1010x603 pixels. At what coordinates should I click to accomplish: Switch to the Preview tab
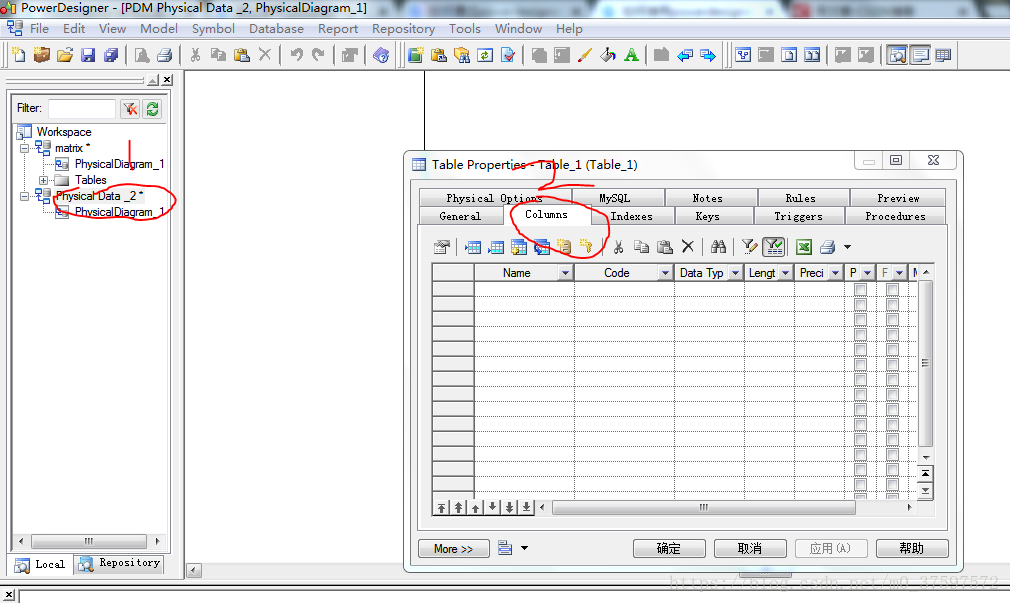pos(898,198)
